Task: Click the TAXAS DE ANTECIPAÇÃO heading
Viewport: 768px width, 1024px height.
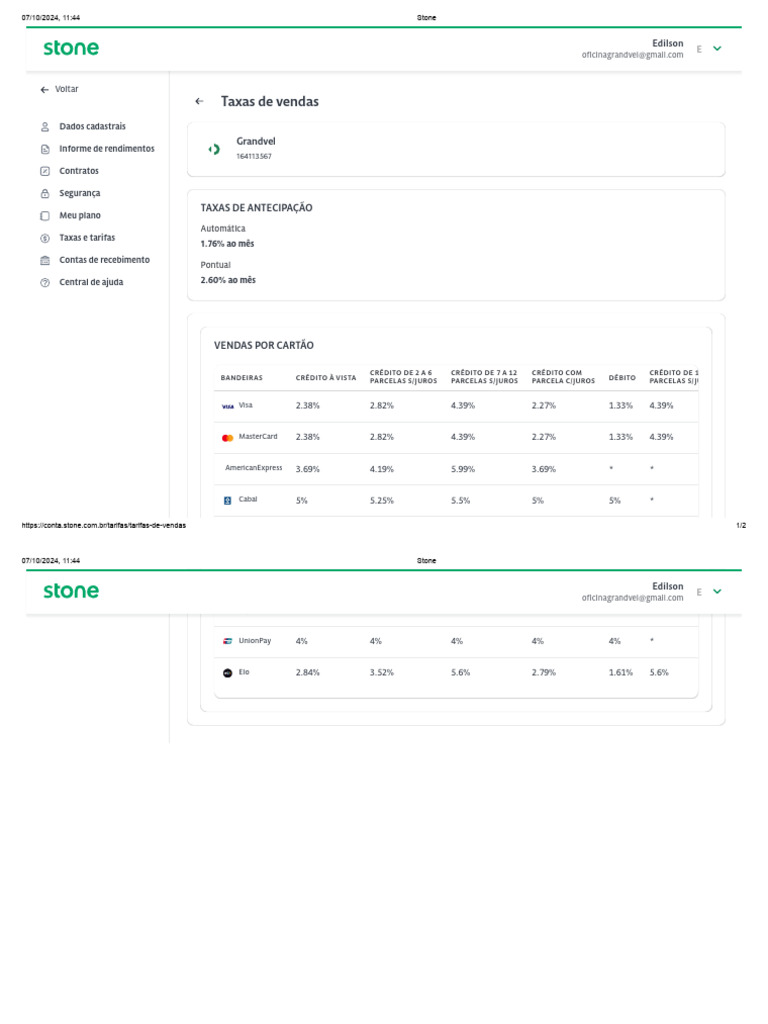Action: pos(256,208)
